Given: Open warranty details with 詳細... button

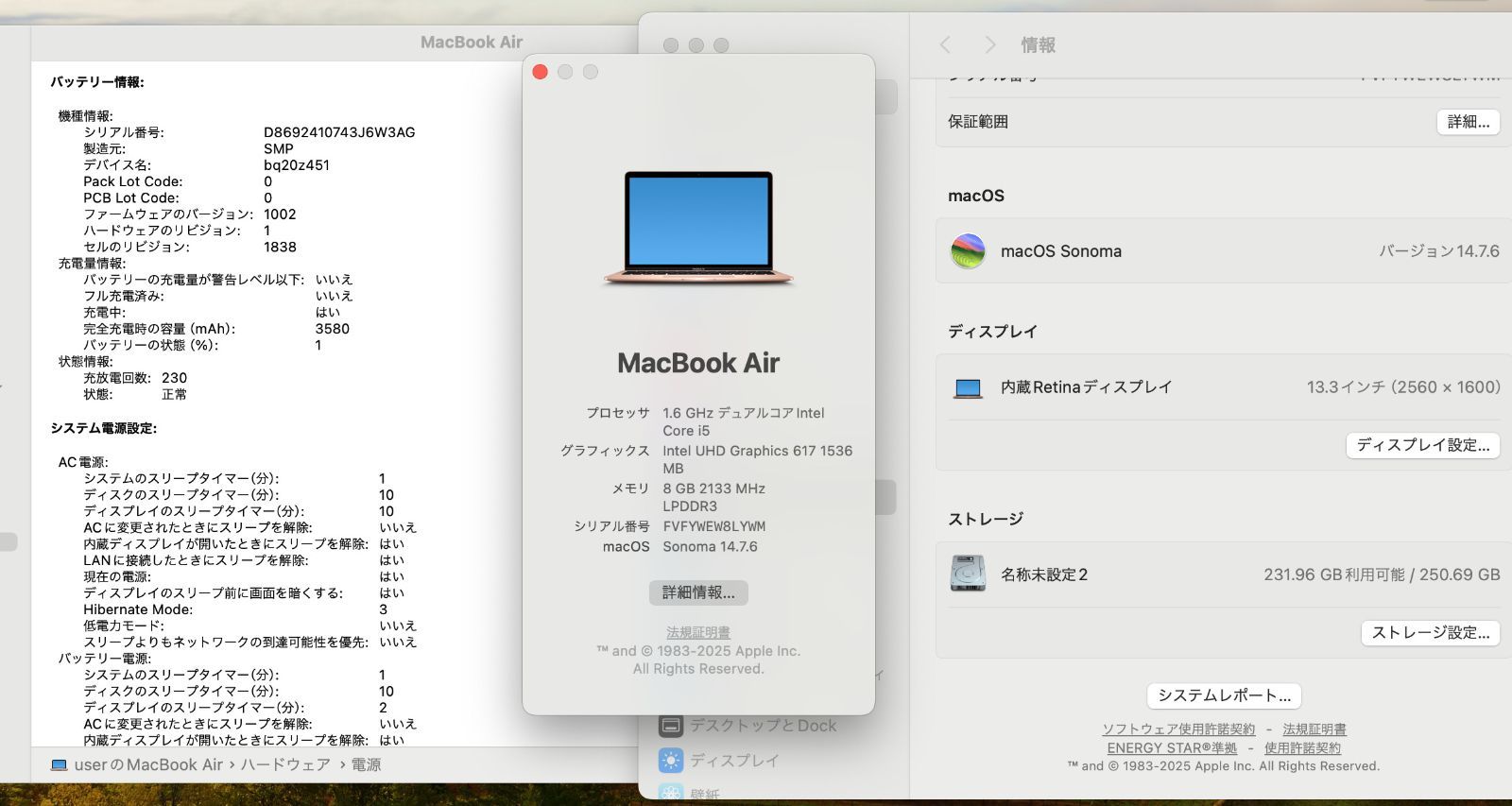Looking at the screenshot, I should tap(1468, 122).
